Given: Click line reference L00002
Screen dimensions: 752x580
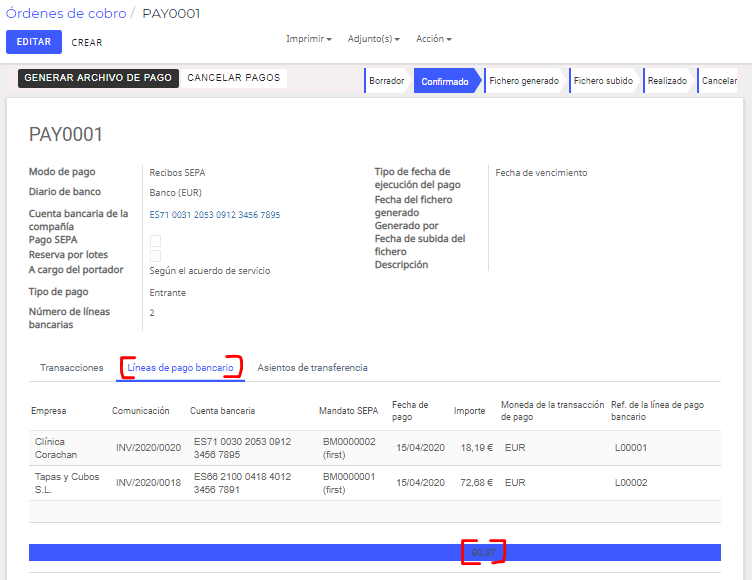Looking at the screenshot, I should (x=631, y=483).
